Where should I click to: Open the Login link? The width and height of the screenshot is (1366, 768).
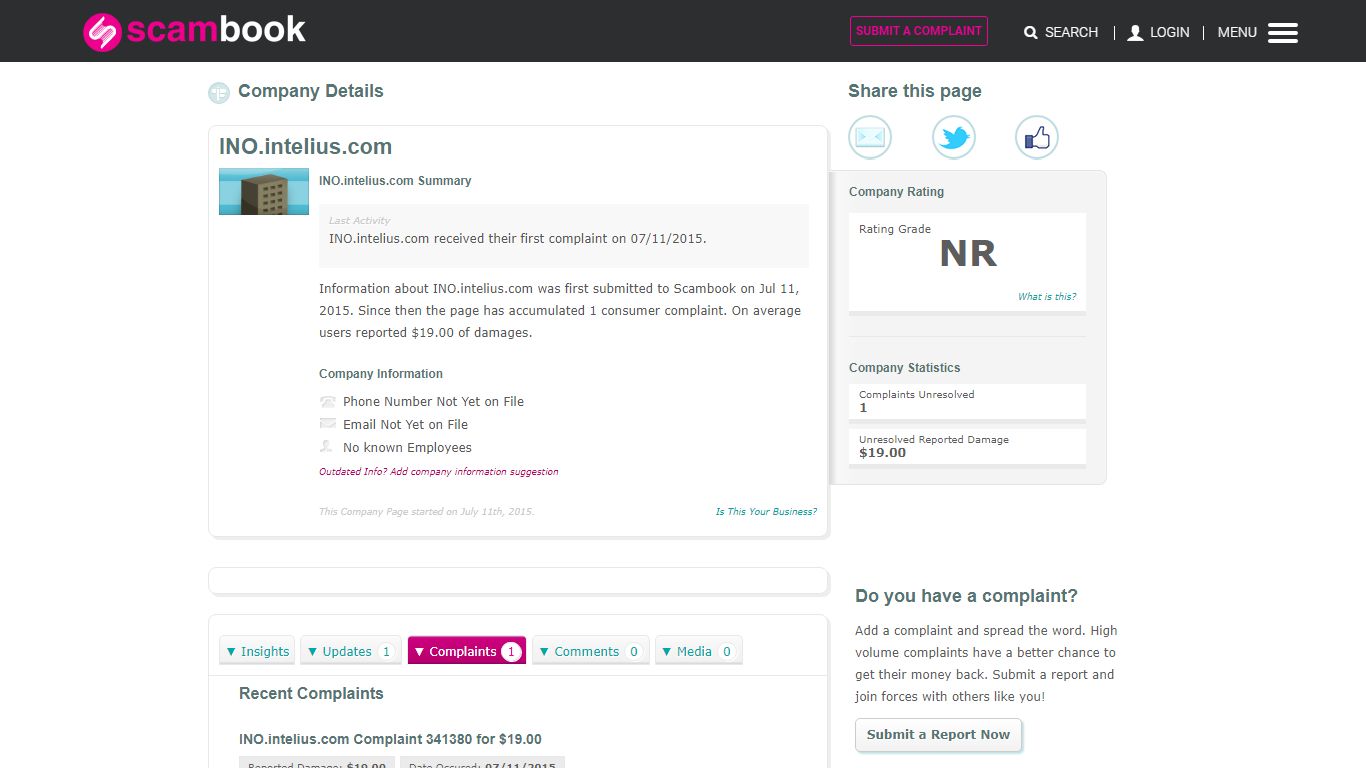[1169, 33]
